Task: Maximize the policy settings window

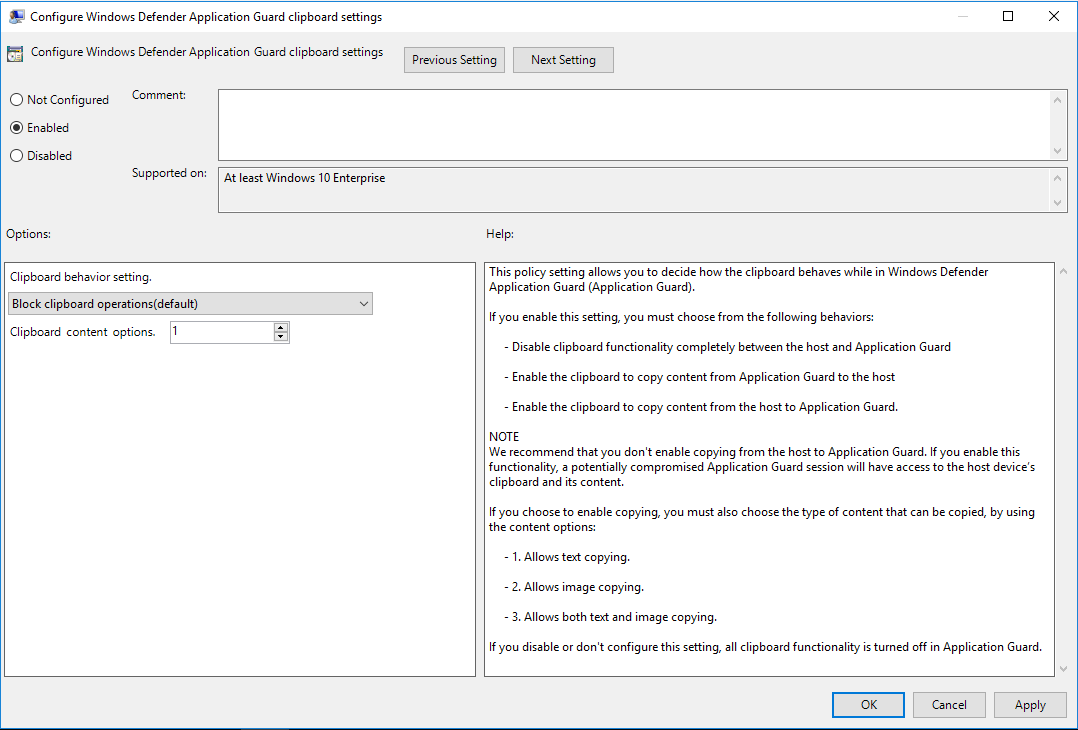Action: point(1008,16)
